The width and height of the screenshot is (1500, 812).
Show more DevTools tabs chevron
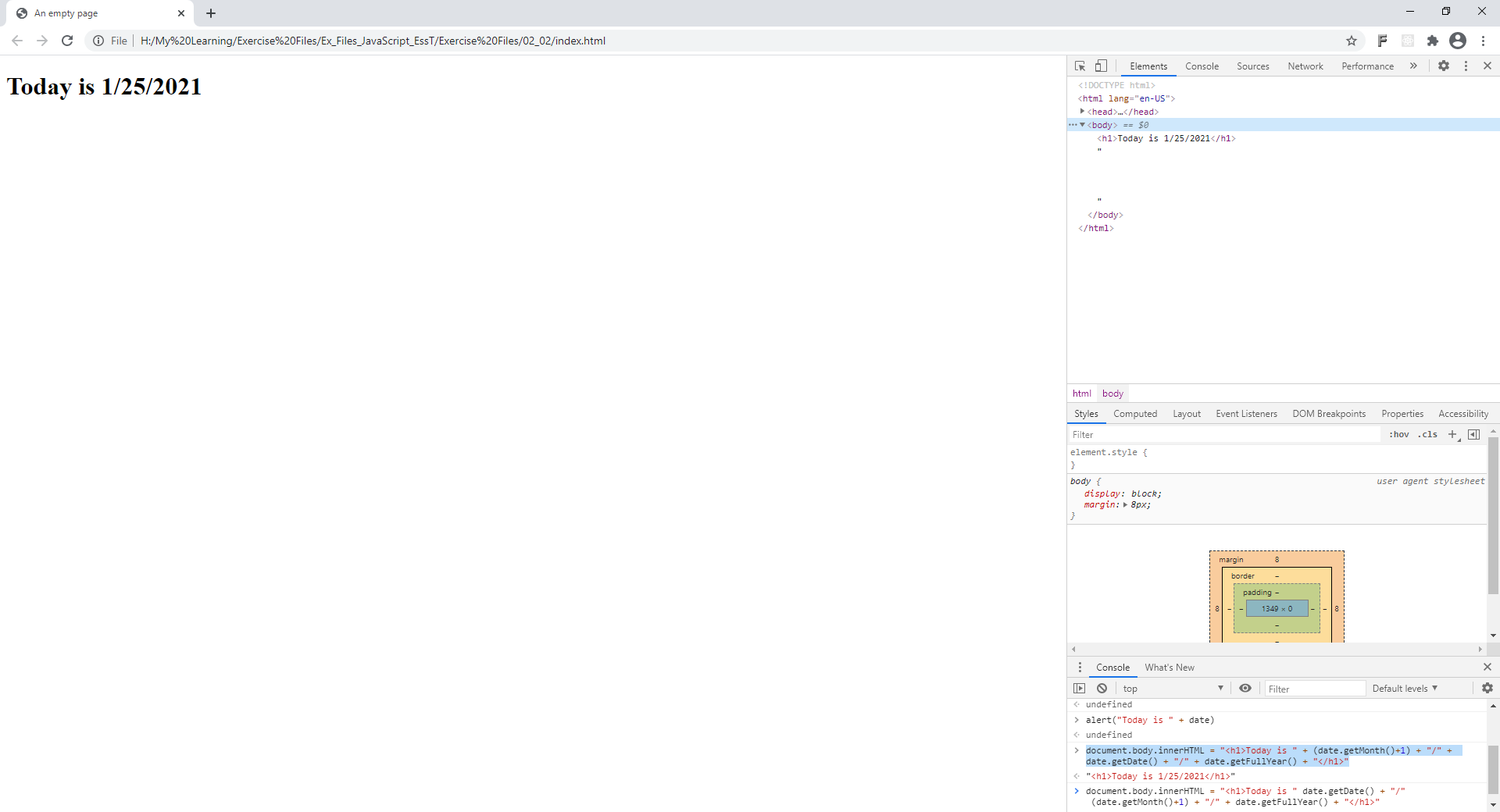point(1413,66)
